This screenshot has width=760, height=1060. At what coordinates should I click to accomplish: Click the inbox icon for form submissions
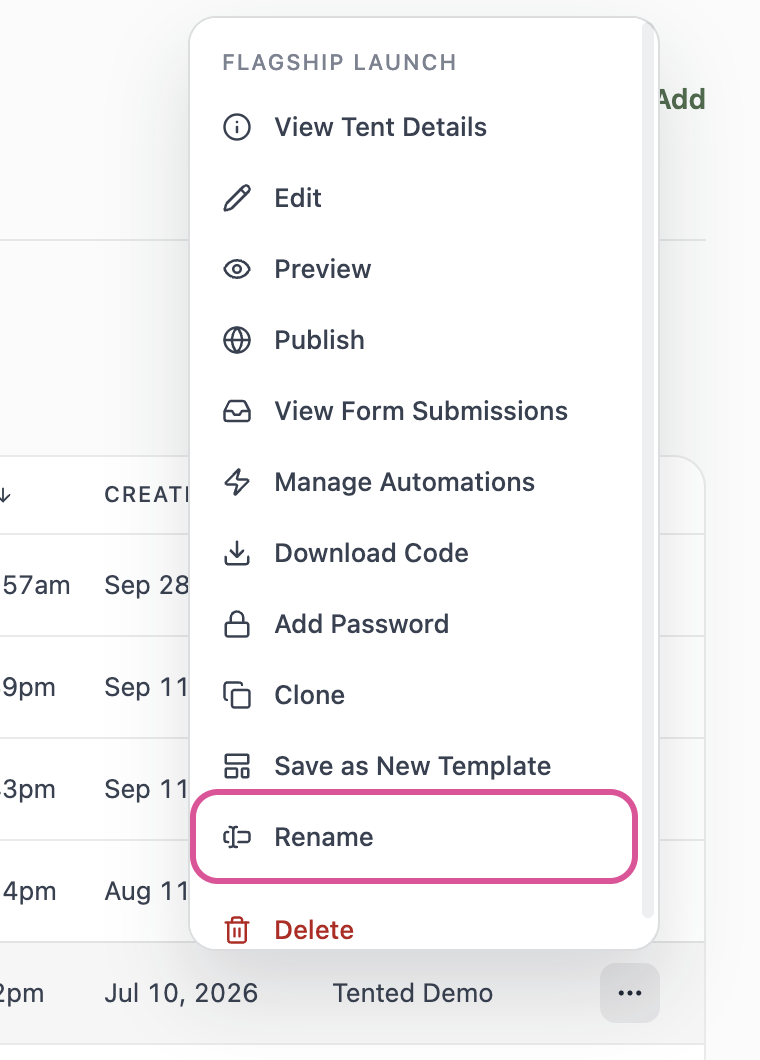[237, 411]
